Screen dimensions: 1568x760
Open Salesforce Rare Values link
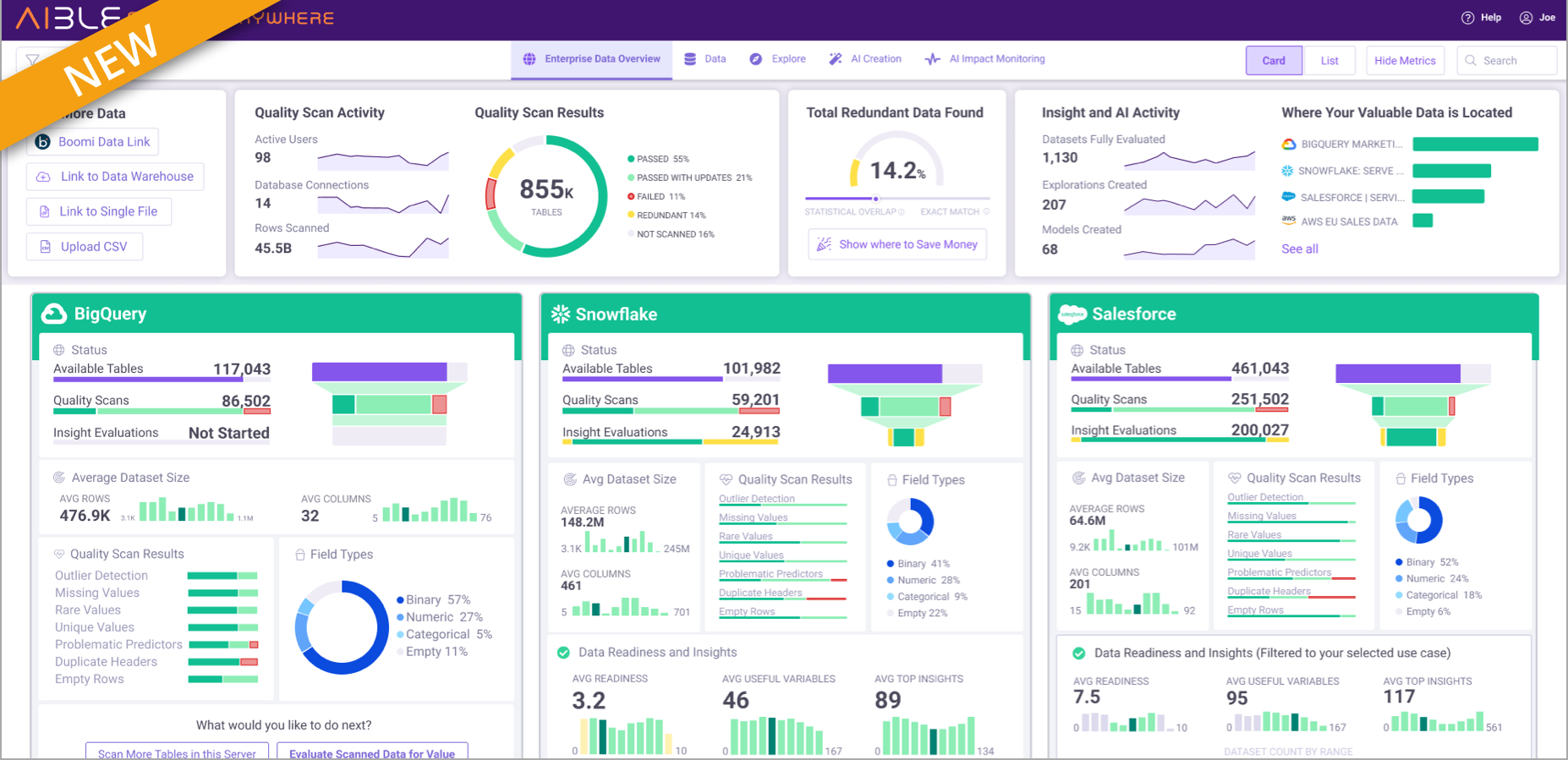1254,535
